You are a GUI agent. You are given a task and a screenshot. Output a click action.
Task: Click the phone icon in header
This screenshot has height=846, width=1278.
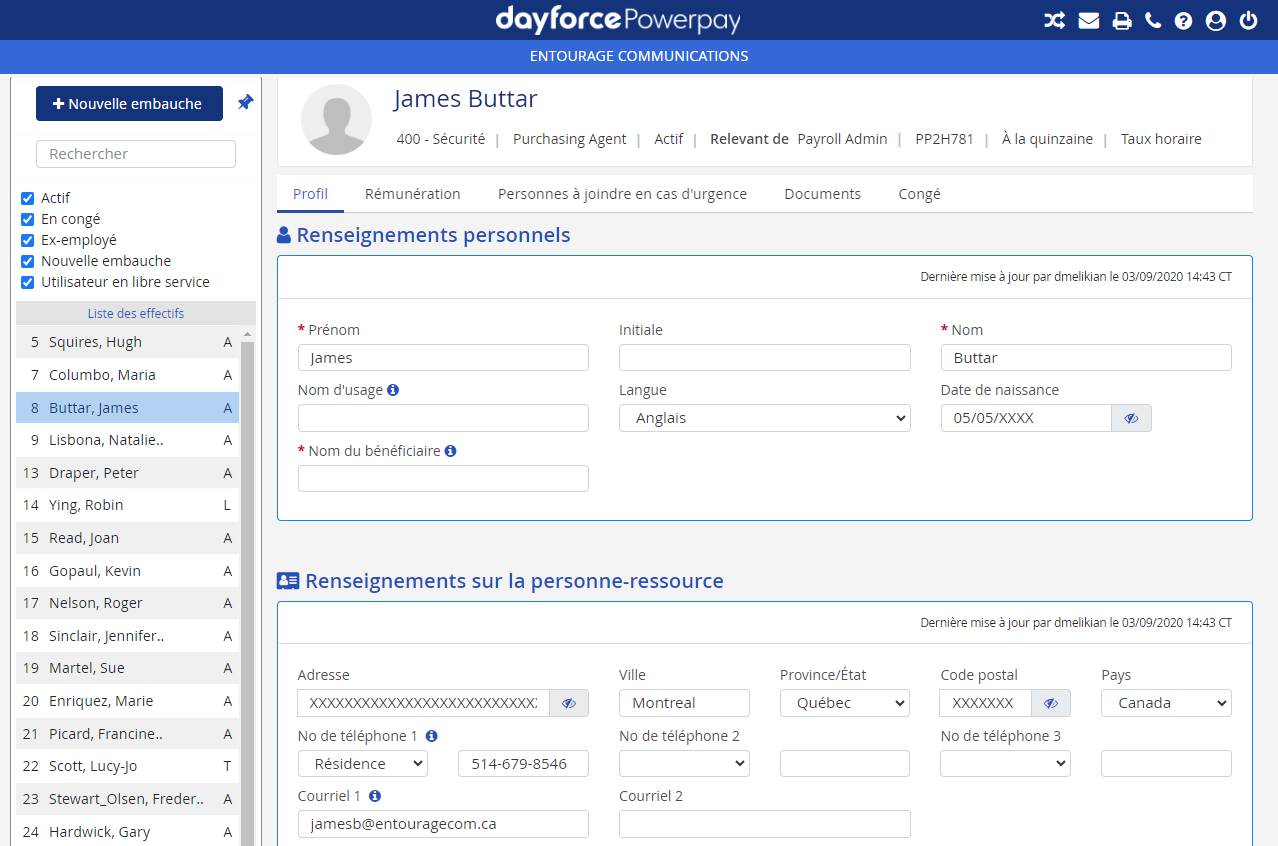(1153, 20)
